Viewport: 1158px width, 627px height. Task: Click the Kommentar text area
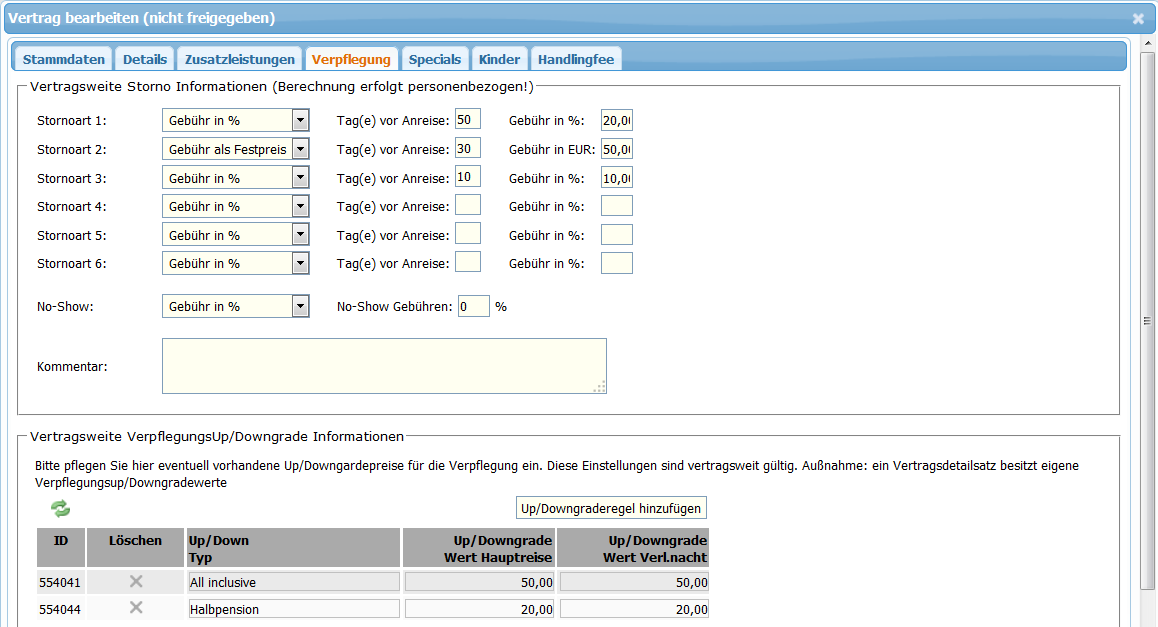tap(384, 366)
